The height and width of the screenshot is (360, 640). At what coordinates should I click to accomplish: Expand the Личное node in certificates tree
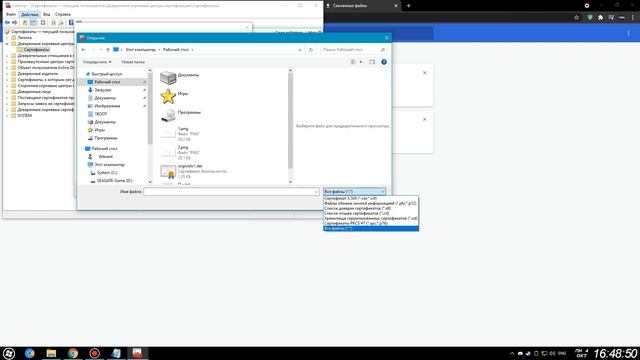click(x=7, y=38)
